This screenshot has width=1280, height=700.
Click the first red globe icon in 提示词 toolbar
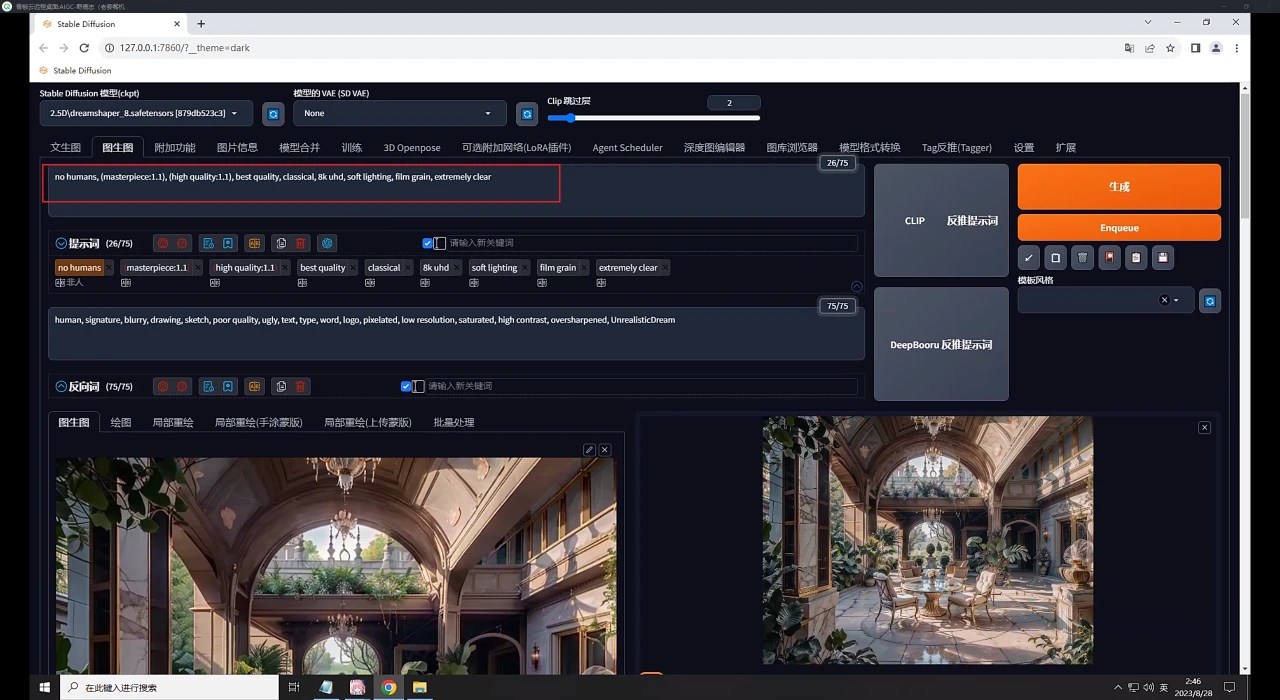coord(163,243)
